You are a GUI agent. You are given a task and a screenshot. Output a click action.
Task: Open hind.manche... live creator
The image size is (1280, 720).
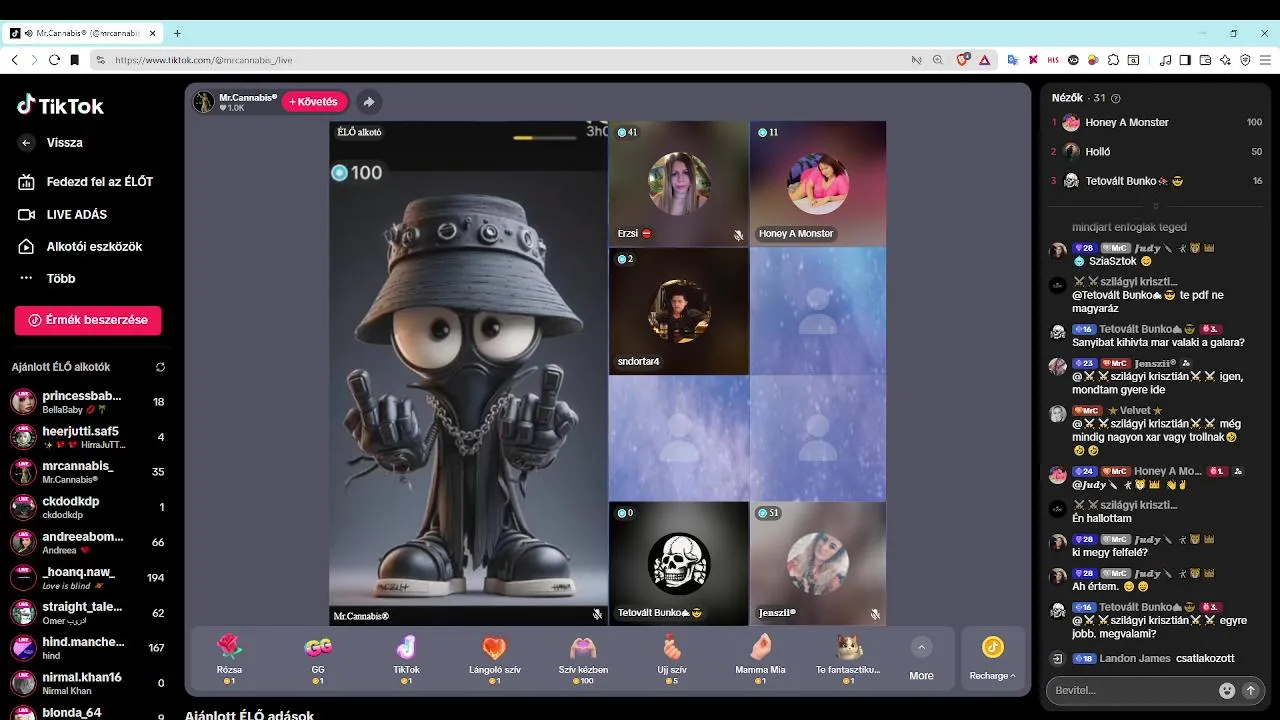click(88, 648)
